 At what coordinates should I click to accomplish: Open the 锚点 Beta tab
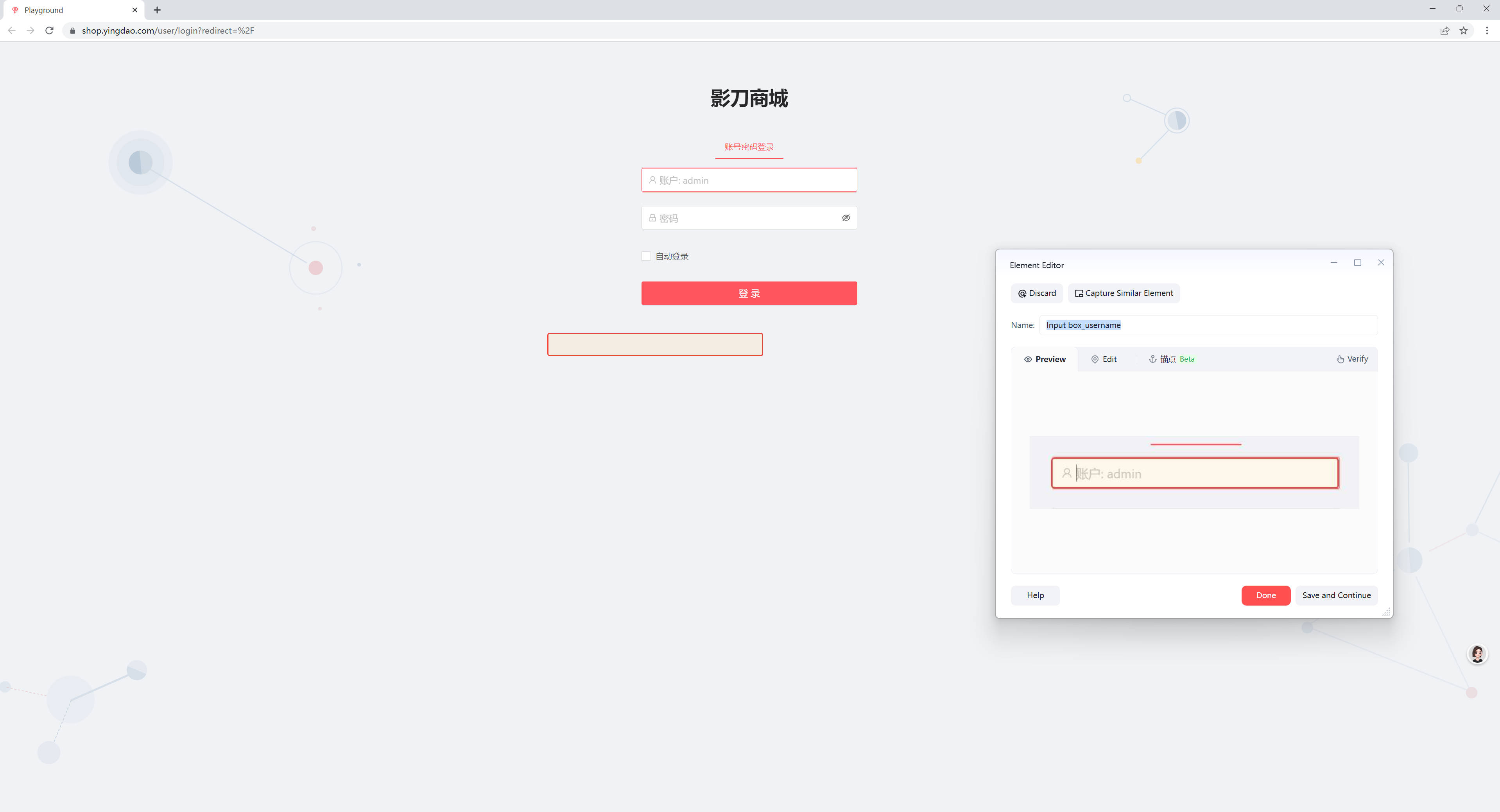point(1171,359)
